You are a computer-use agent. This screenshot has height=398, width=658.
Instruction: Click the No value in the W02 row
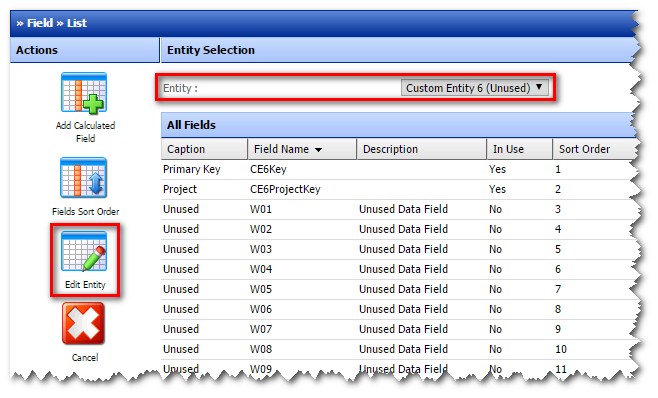pyautogui.click(x=495, y=229)
